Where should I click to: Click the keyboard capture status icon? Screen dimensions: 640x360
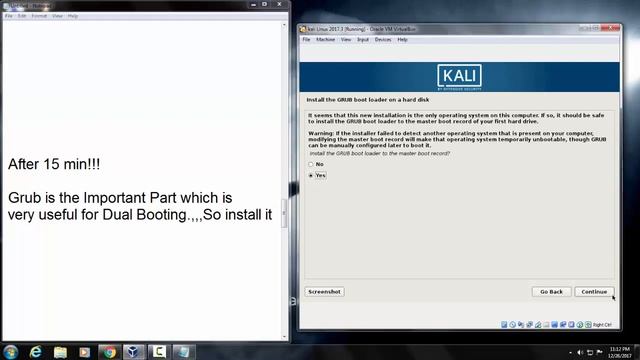pyautogui.click(x=588, y=324)
